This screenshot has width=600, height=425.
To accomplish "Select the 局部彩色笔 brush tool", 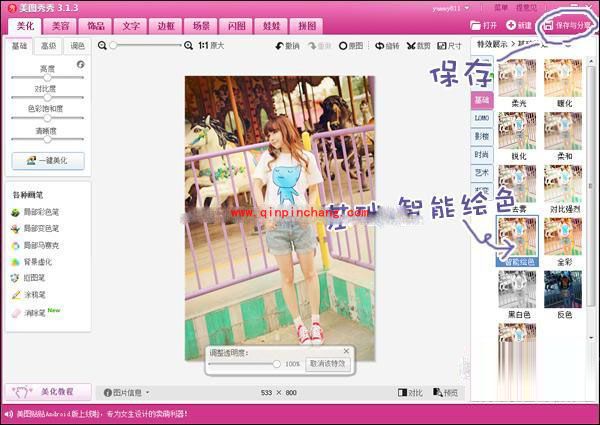I will point(39,212).
